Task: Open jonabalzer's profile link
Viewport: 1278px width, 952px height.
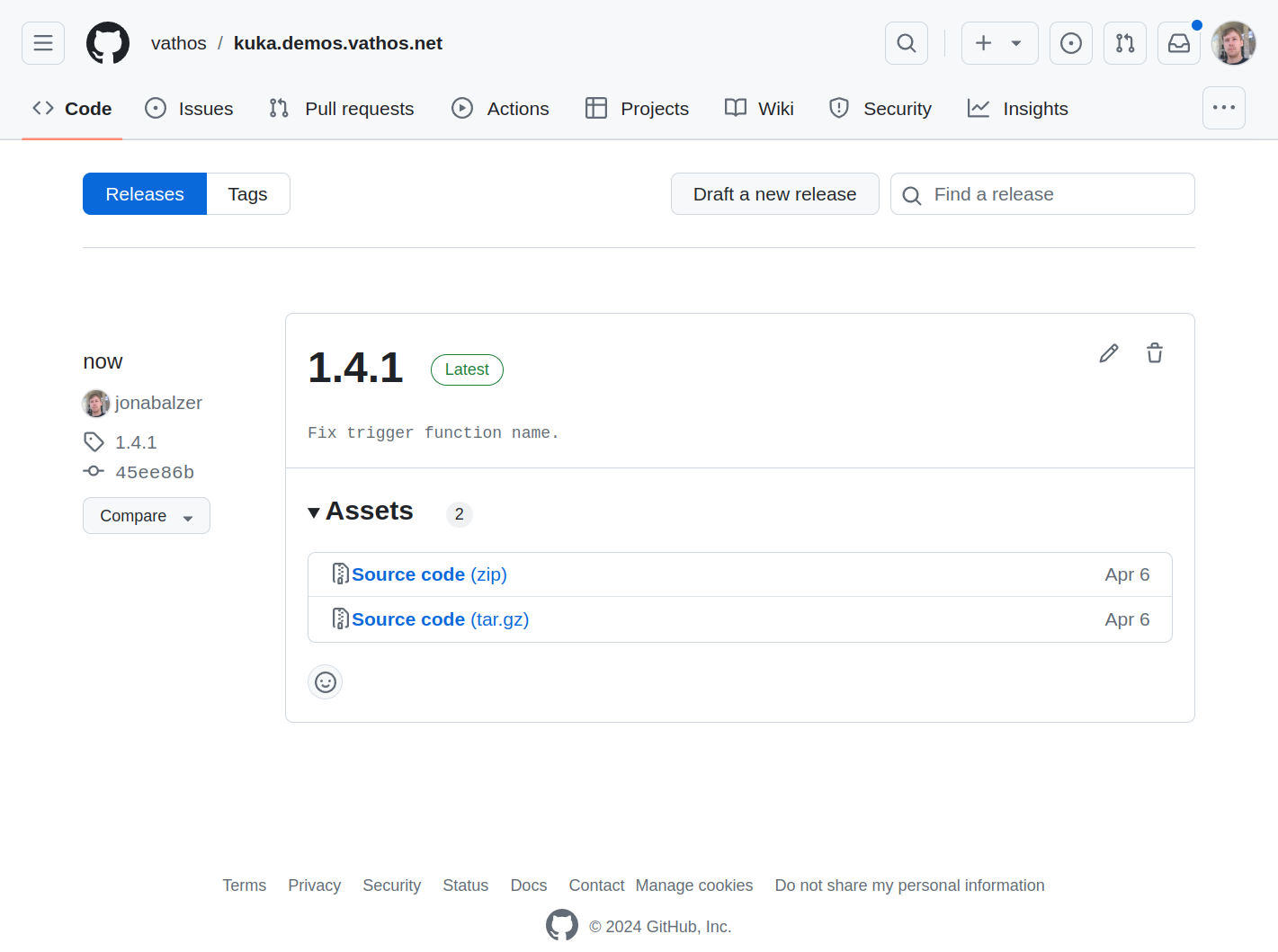Action: click(x=158, y=403)
